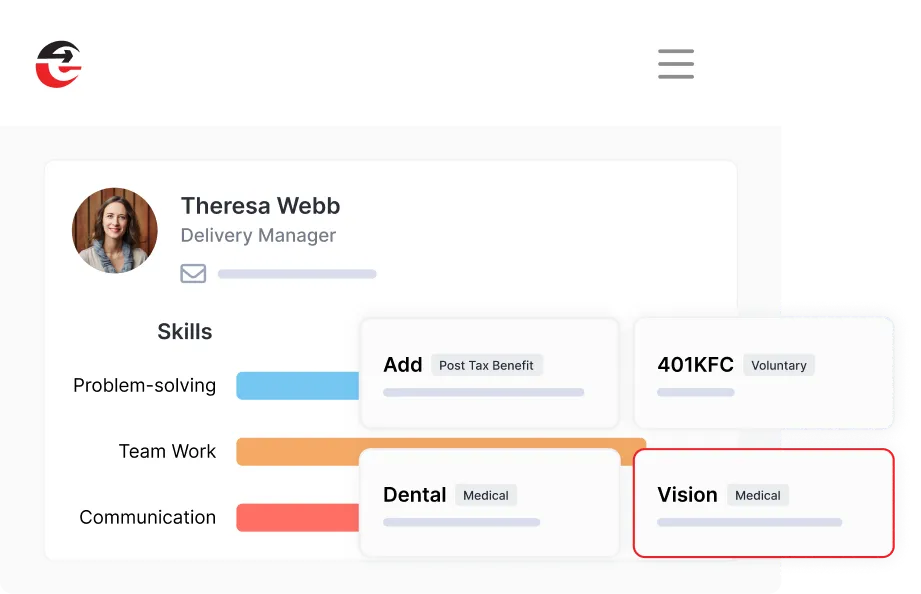Select the Problem-solving skill label
Screen dimensions: 921x594
[144, 386]
